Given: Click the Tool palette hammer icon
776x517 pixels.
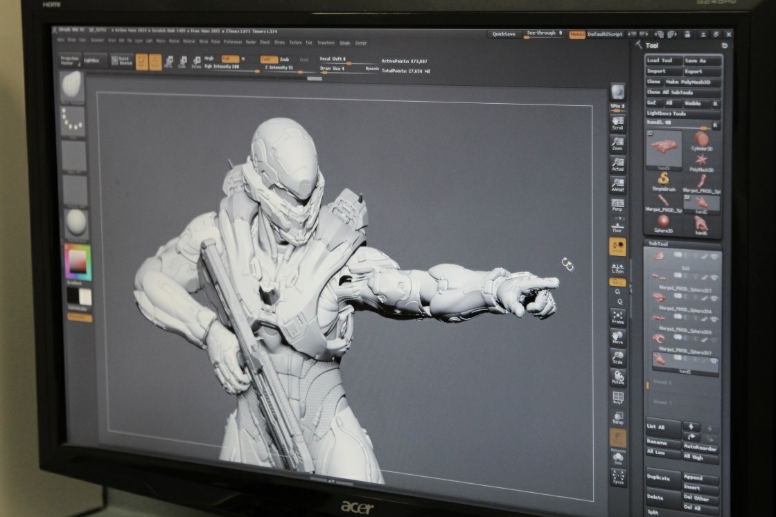Looking at the screenshot, I should coord(638,45).
